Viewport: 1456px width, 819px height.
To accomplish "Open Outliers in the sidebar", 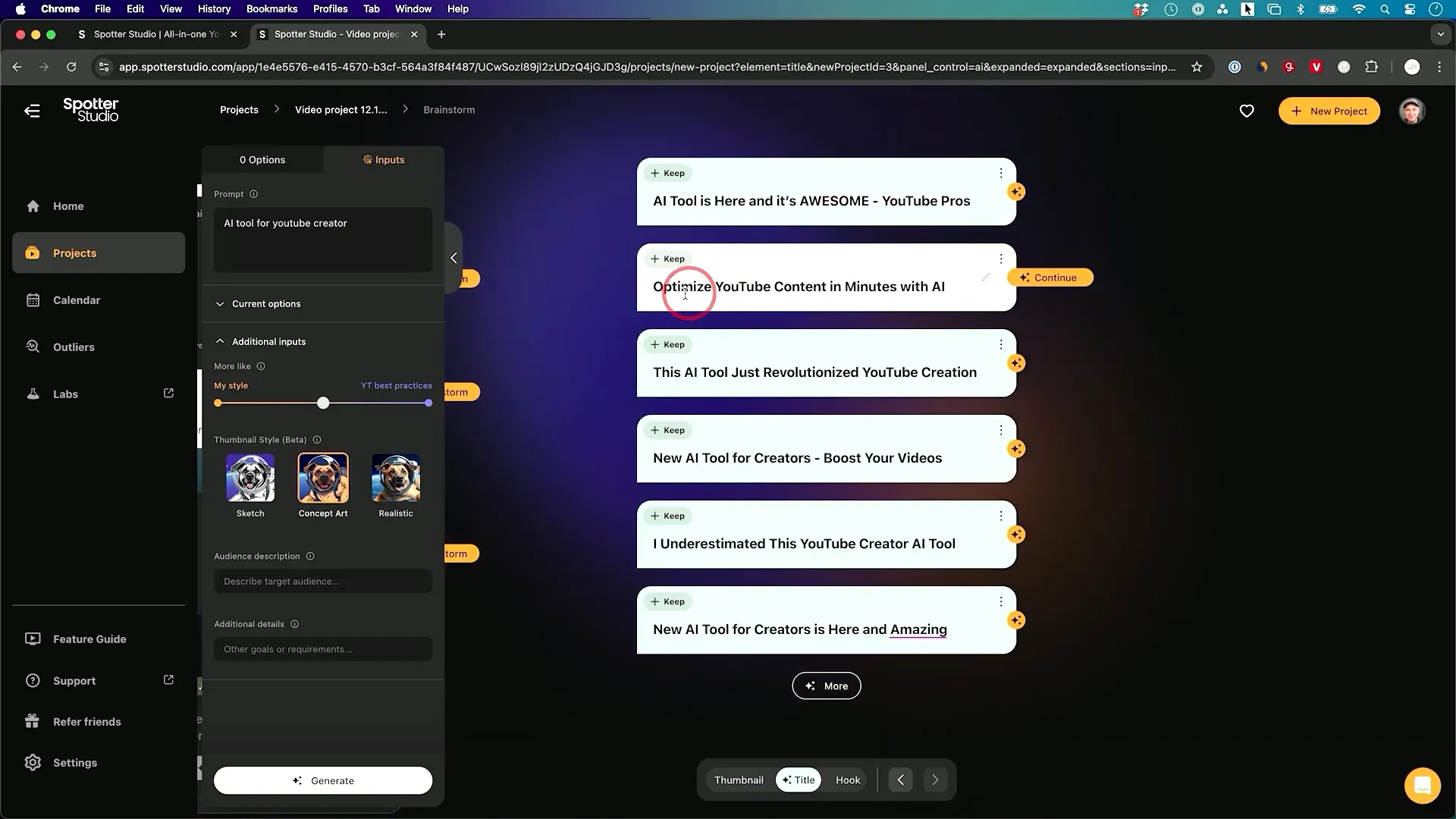I will pos(99,347).
